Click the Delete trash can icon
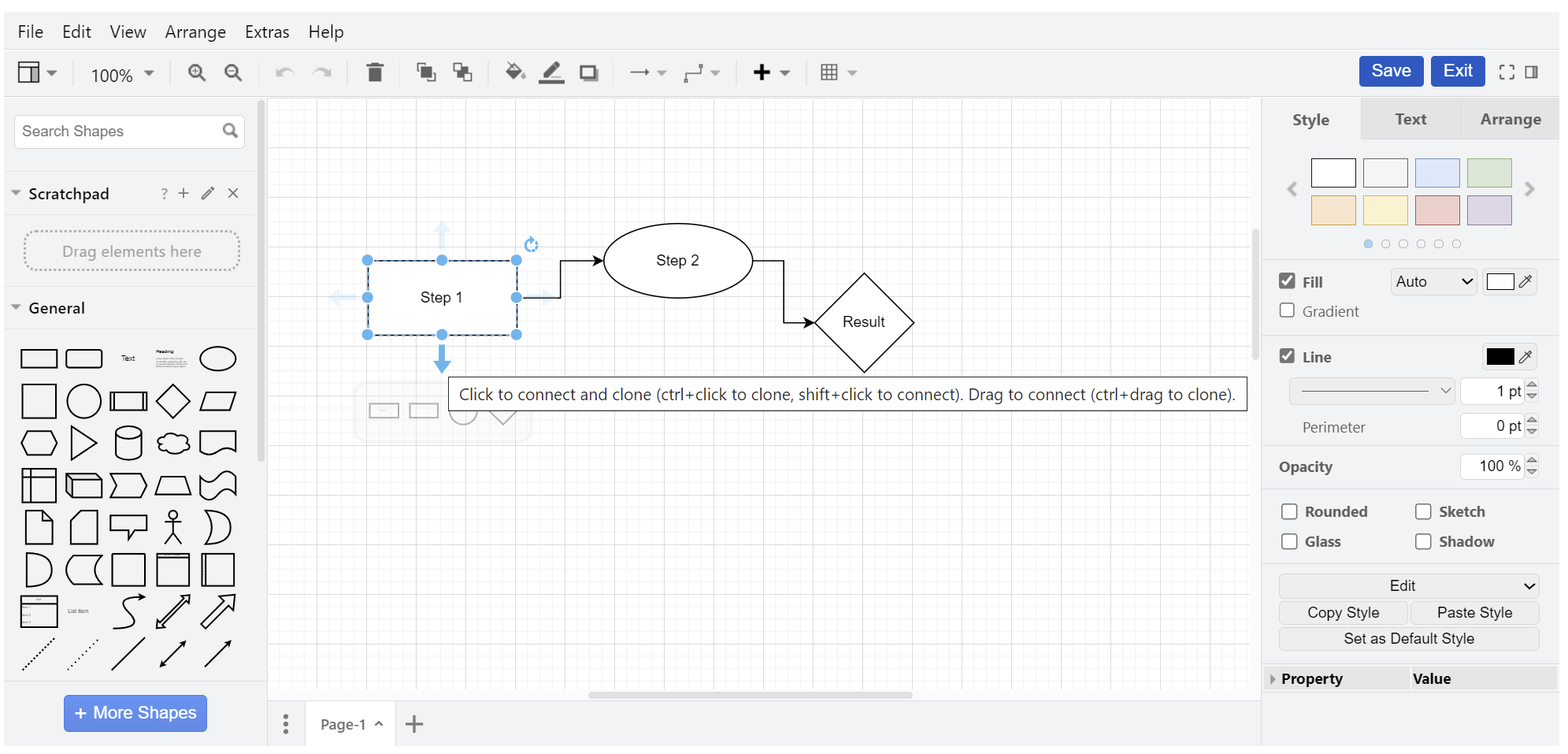Screen dimensions: 1568x754 click(375, 73)
